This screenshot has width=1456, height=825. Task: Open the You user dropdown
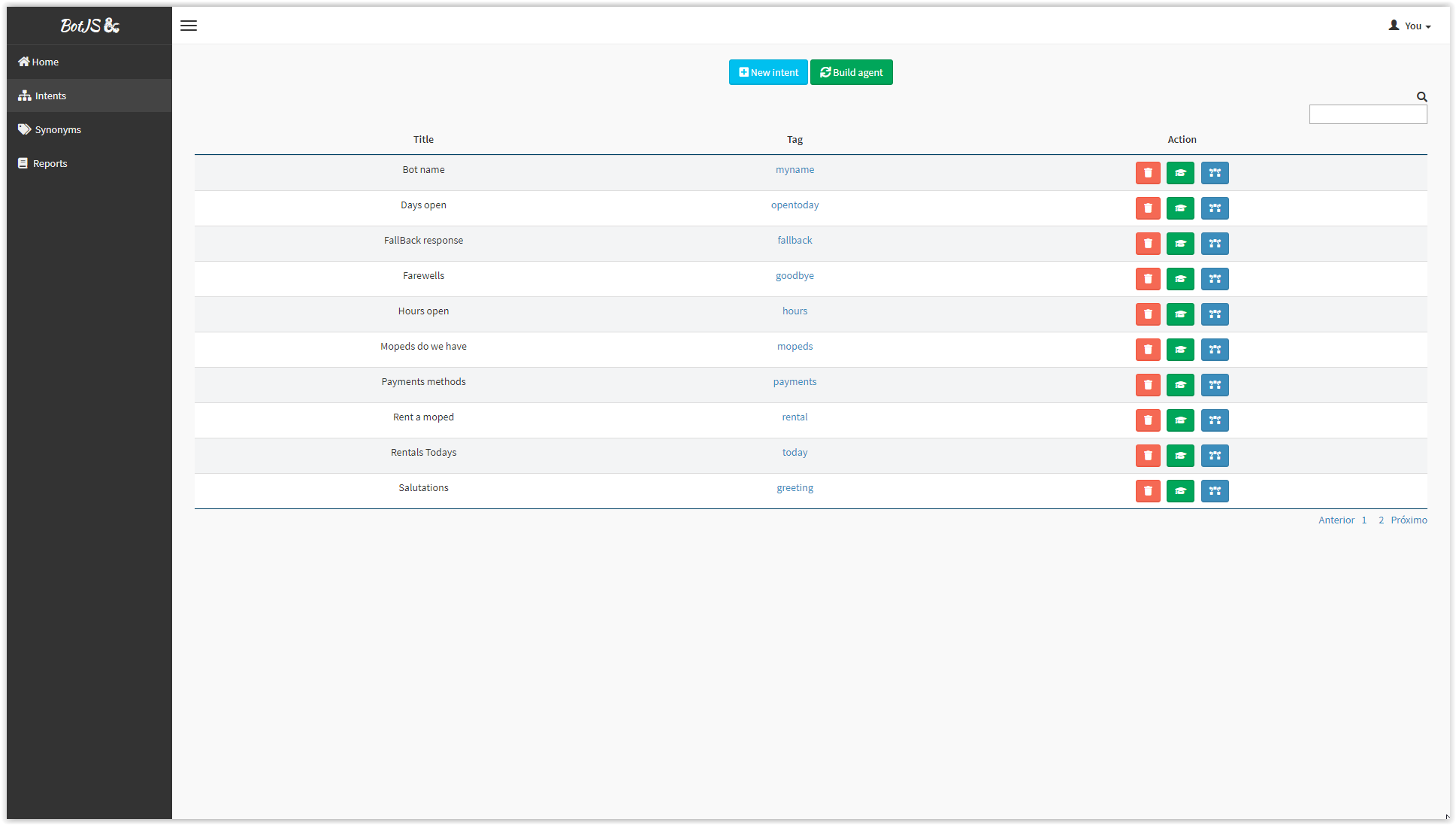click(x=1409, y=26)
